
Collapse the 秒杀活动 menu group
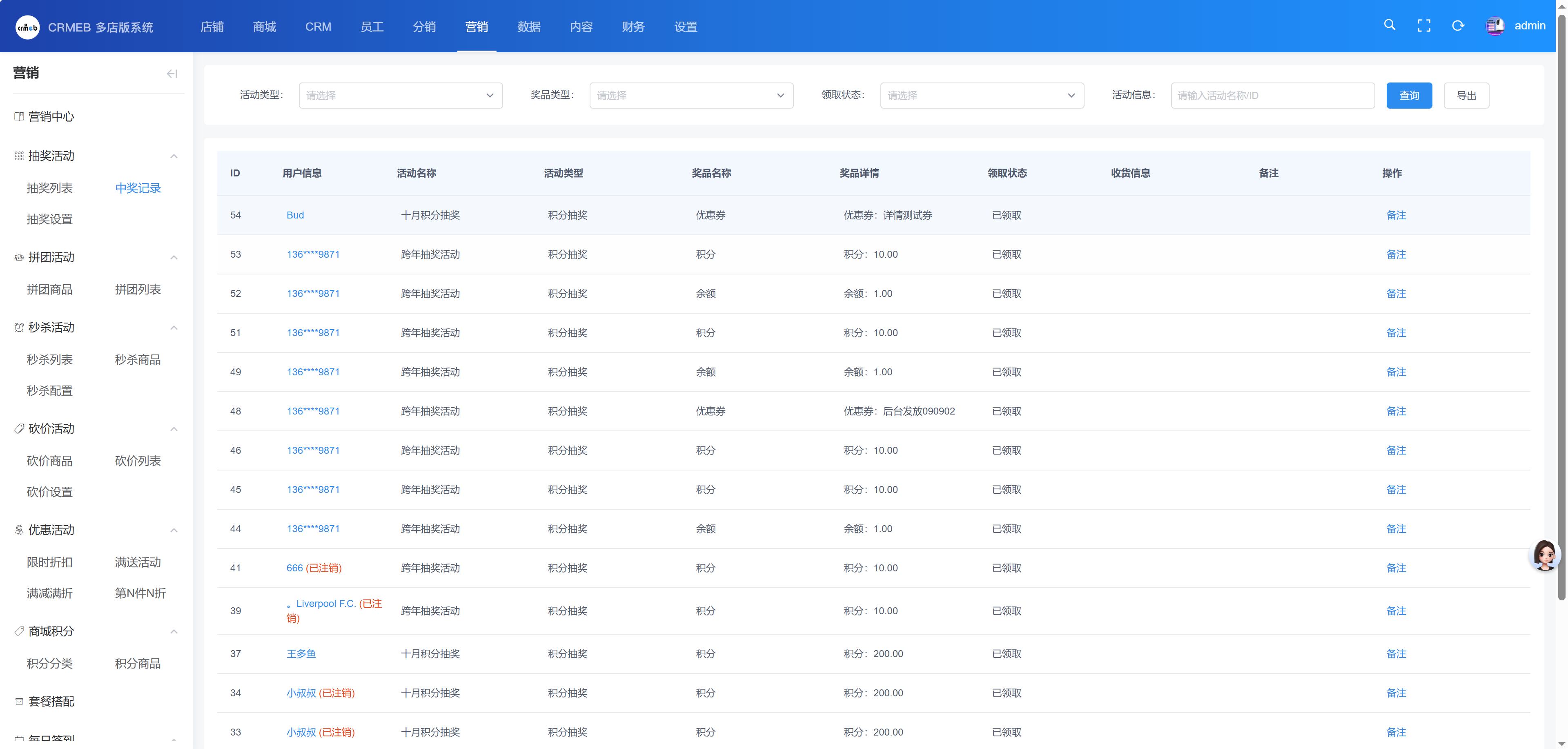coord(174,328)
